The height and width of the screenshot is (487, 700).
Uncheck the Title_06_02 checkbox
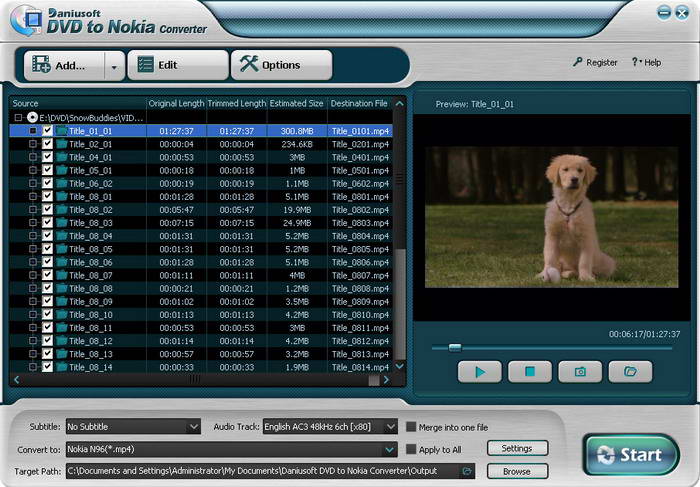click(47, 183)
